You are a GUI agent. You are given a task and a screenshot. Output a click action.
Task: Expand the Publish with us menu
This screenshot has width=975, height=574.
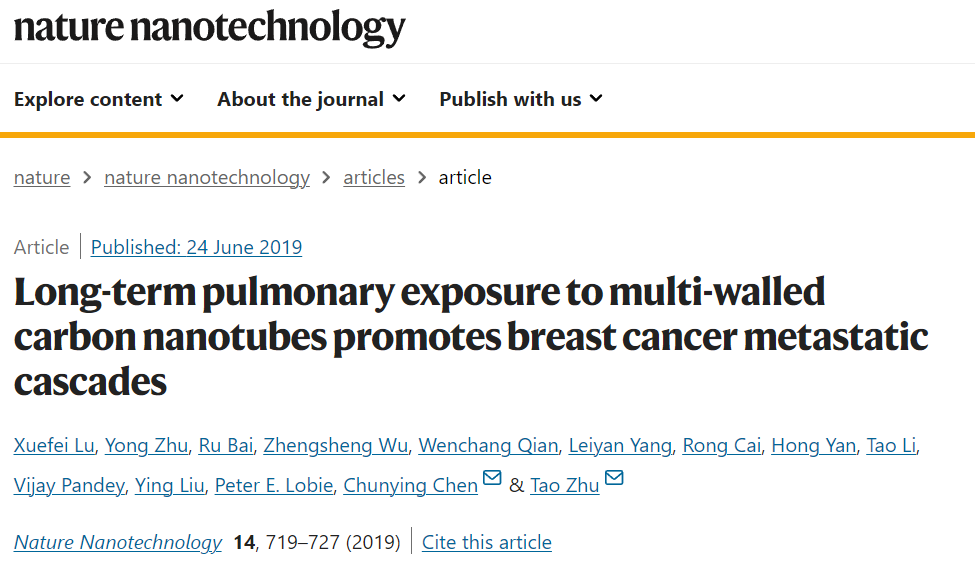[x=521, y=99]
